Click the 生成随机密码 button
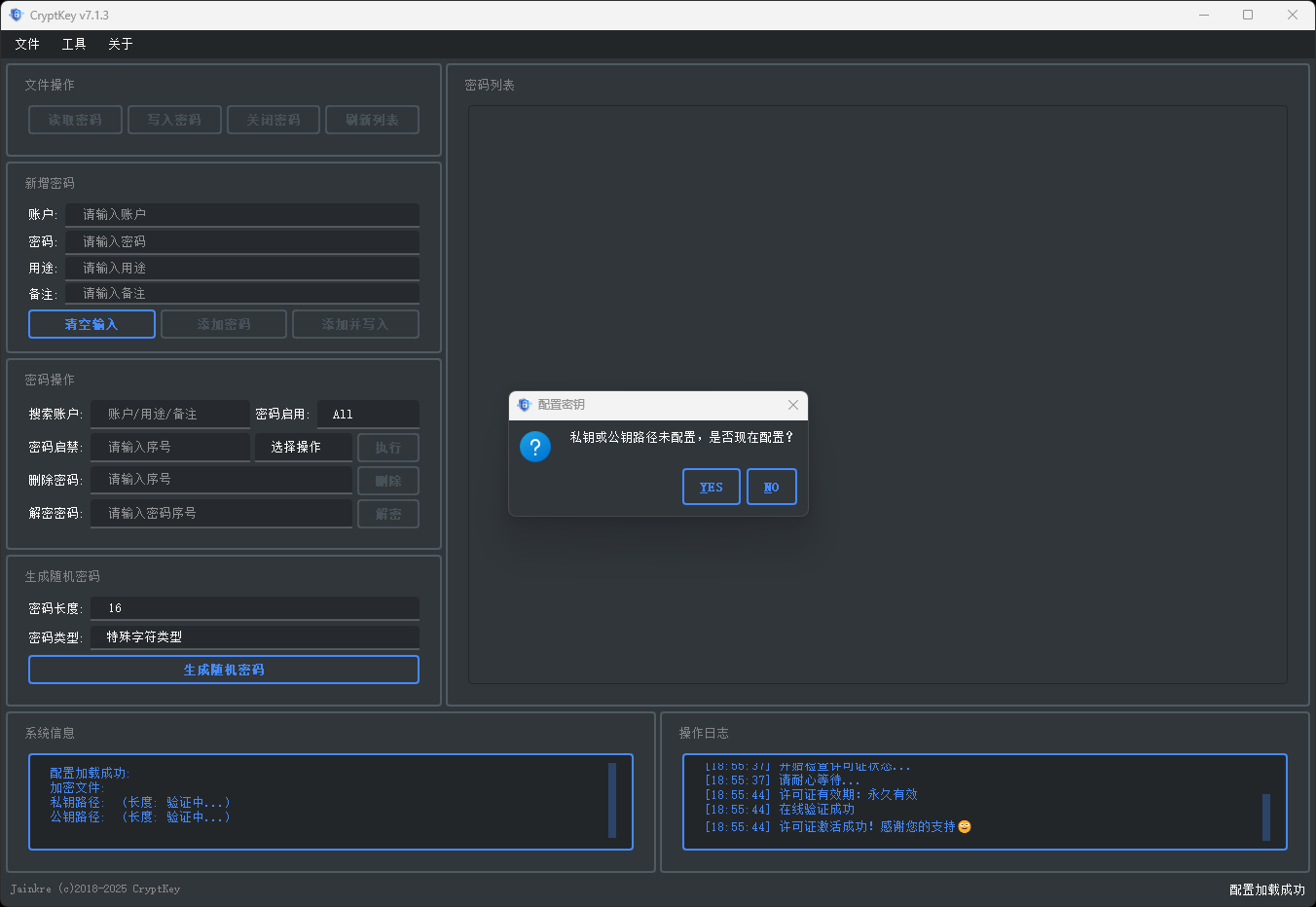The width and height of the screenshot is (1316, 907). (x=224, y=670)
